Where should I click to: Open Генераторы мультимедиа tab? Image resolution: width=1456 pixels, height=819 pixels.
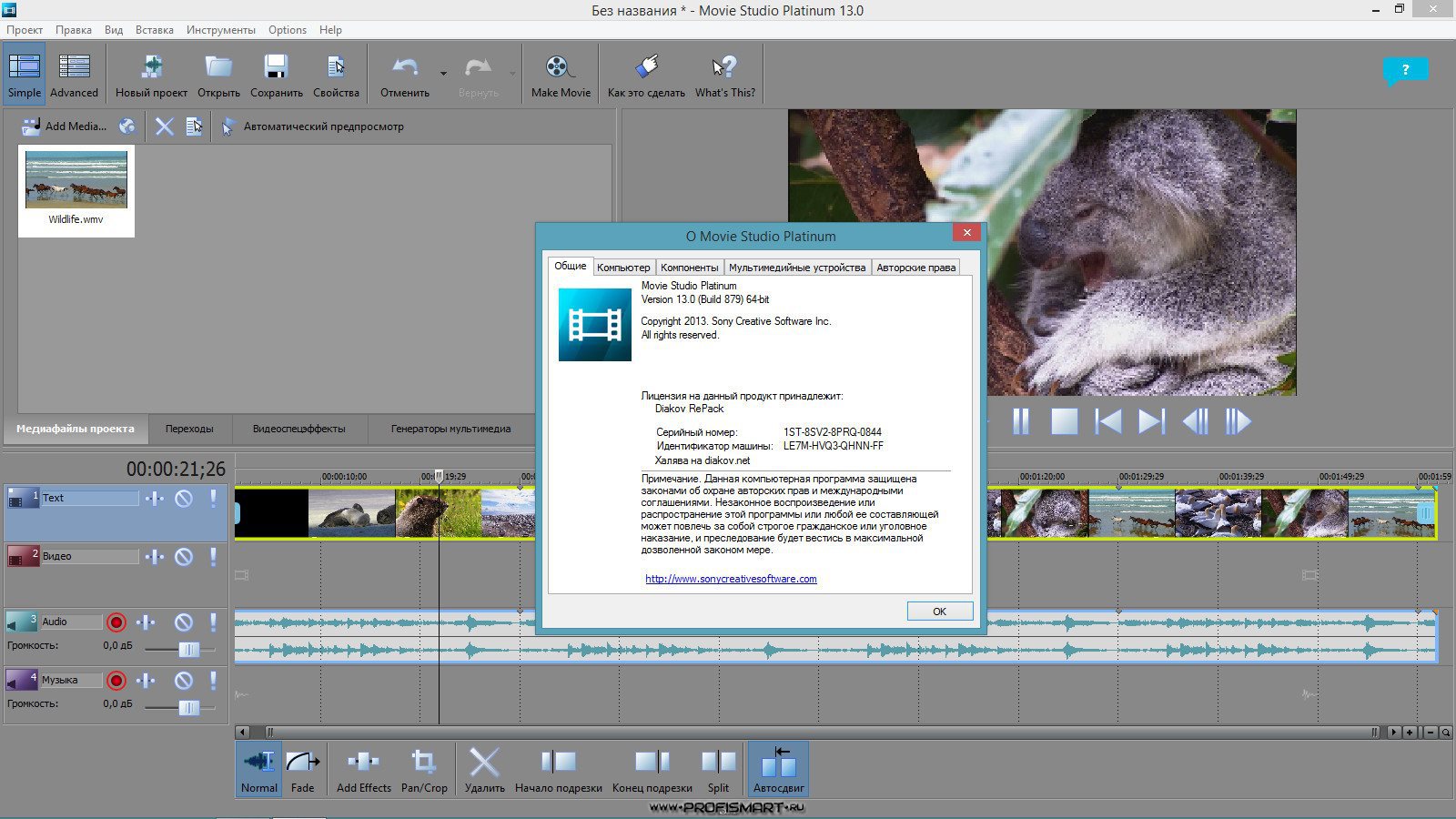450,429
